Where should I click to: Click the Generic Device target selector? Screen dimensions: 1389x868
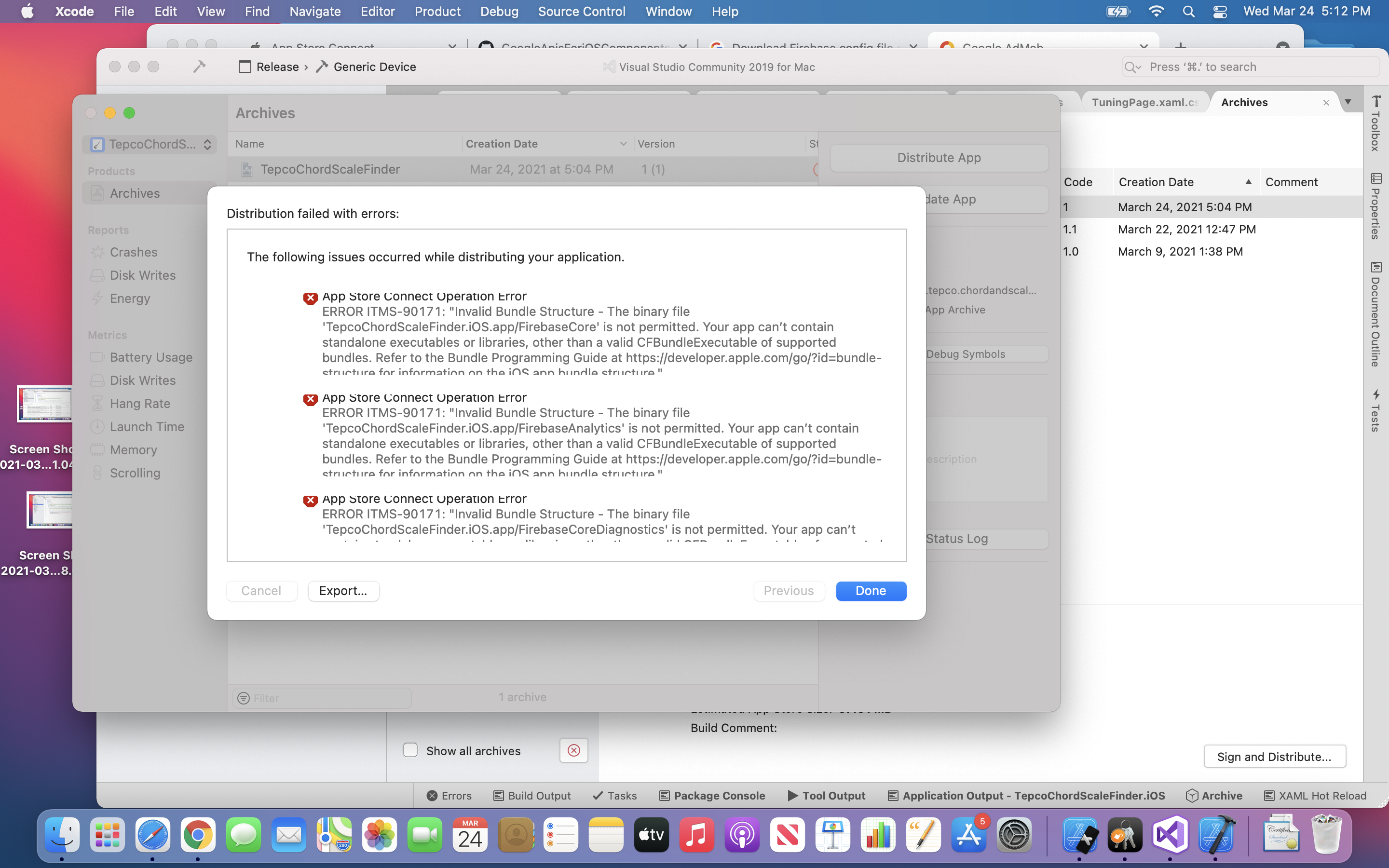coord(366,67)
